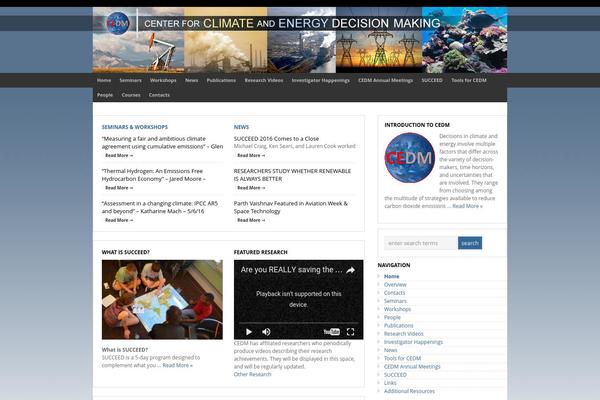Read more about SUCCEED 2016 closing
This screenshot has height=400, width=600.
click(251, 155)
